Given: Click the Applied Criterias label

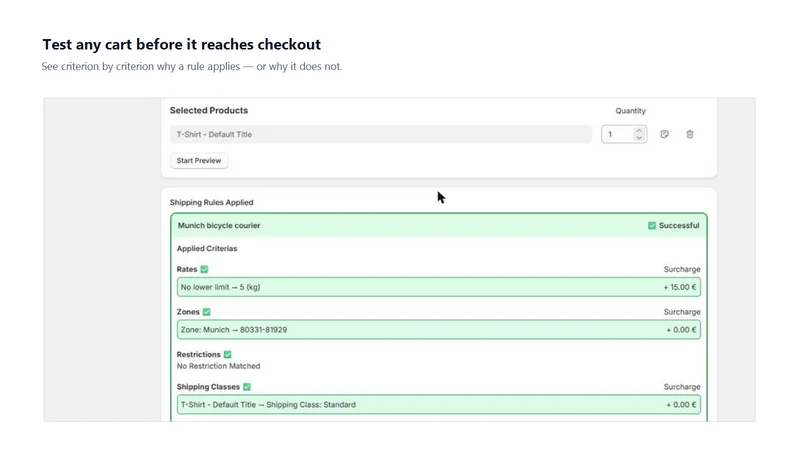Looking at the screenshot, I should click(x=207, y=248).
